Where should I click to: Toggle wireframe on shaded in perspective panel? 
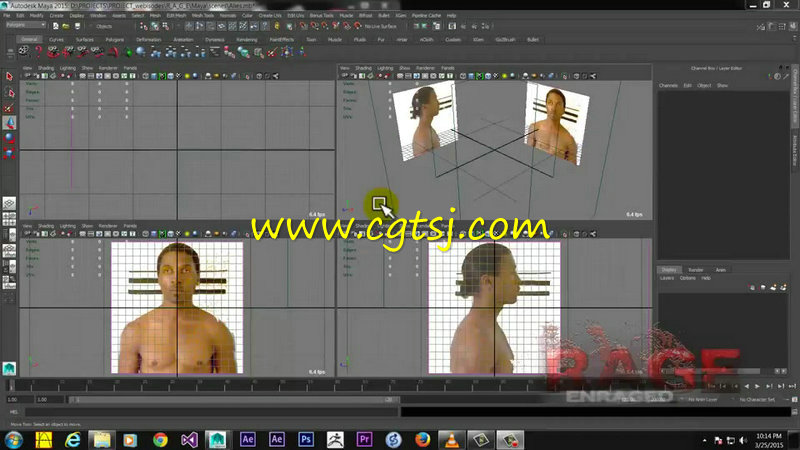[488, 76]
